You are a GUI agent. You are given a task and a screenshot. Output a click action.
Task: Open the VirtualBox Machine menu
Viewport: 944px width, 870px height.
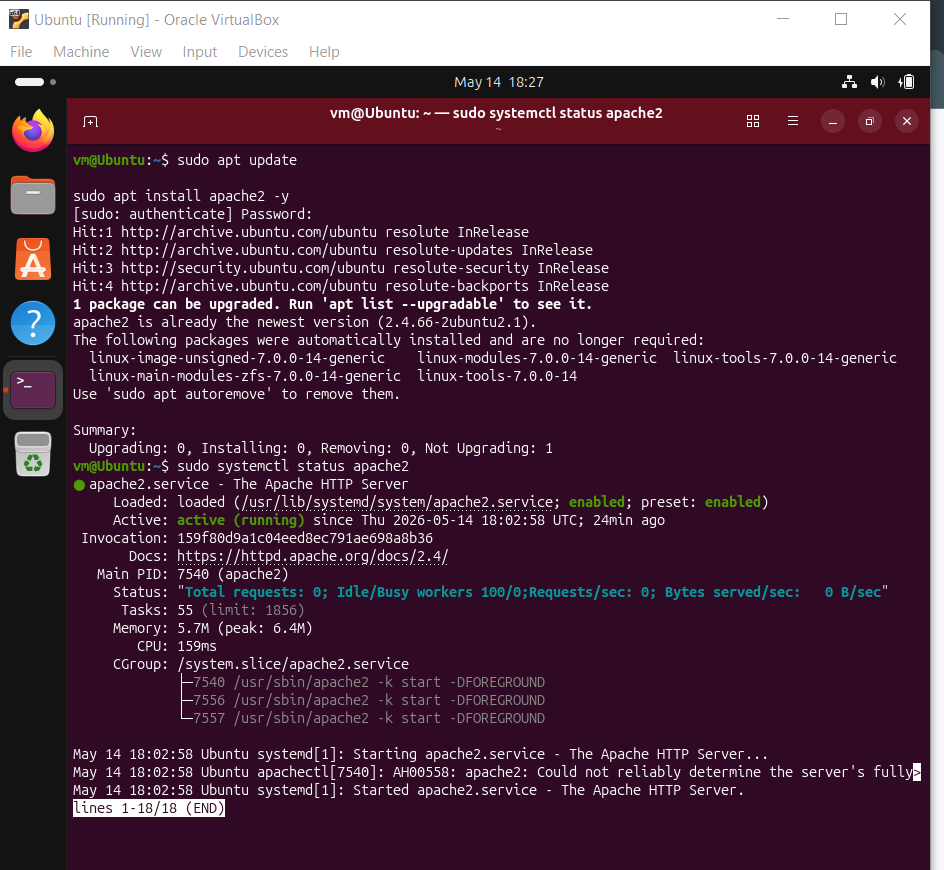(81, 52)
